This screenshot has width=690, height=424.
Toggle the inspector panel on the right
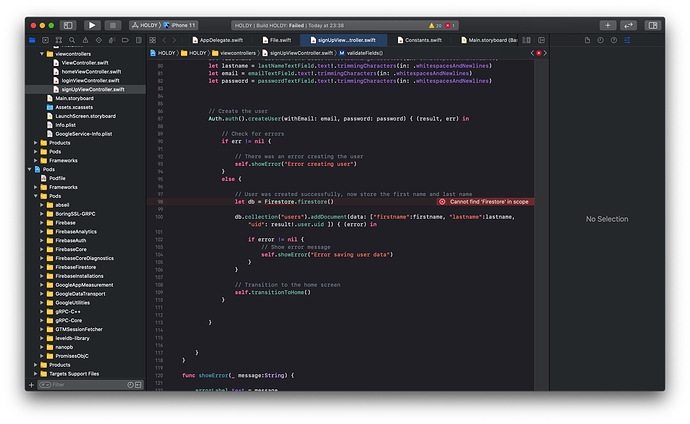coord(653,26)
